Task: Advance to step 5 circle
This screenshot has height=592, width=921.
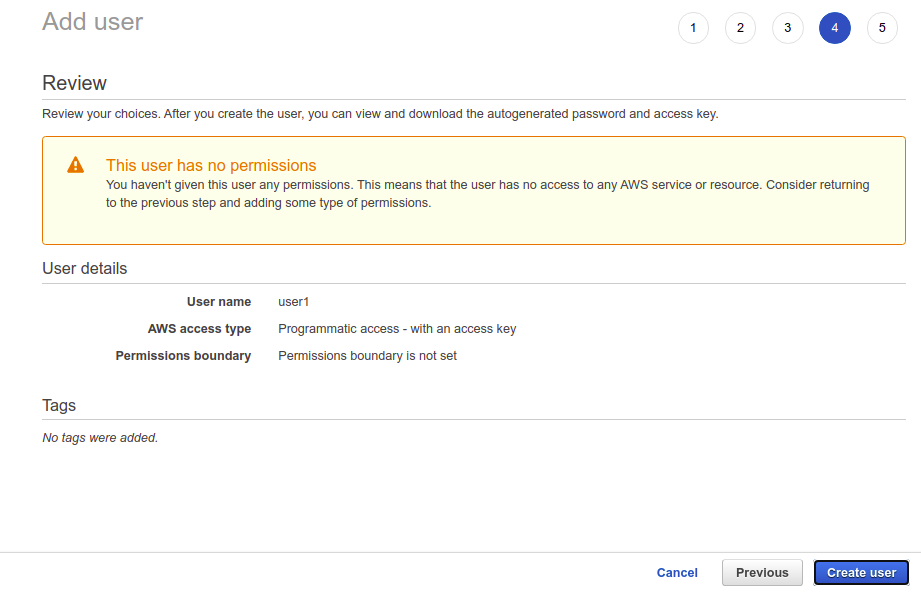Action: (881, 28)
